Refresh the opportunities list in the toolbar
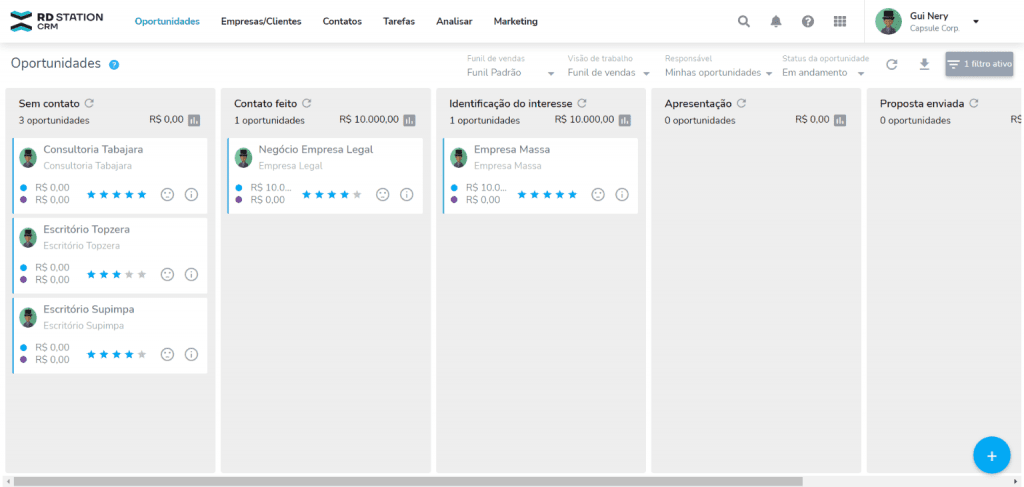The image size is (1024, 487). [892, 65]
